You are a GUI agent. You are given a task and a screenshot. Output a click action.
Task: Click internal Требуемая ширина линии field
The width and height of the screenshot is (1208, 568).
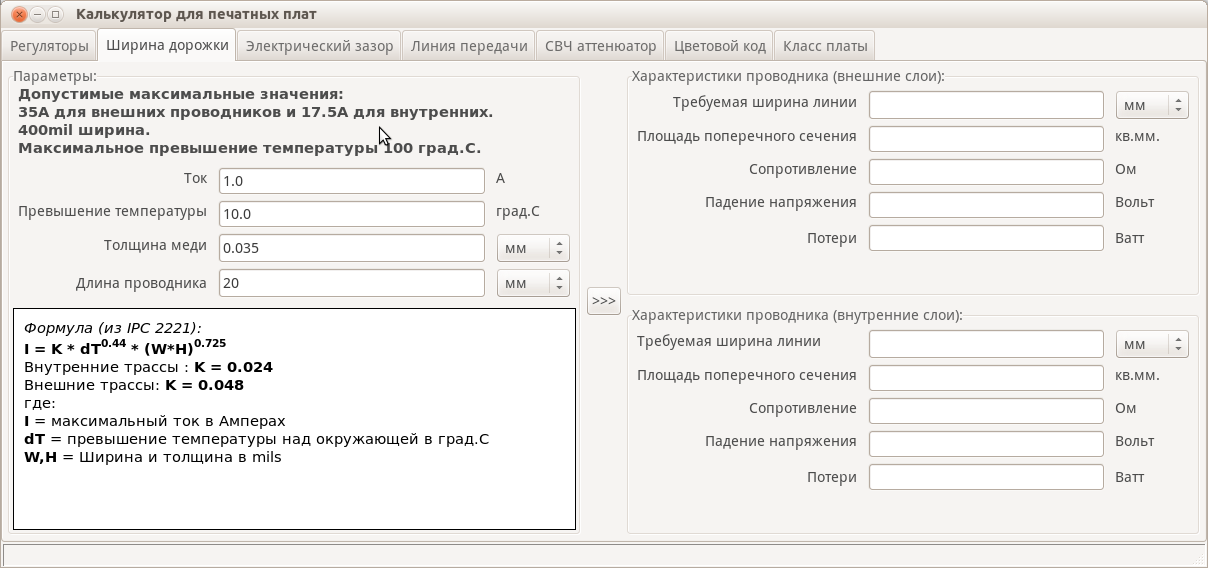coord(986,344)
